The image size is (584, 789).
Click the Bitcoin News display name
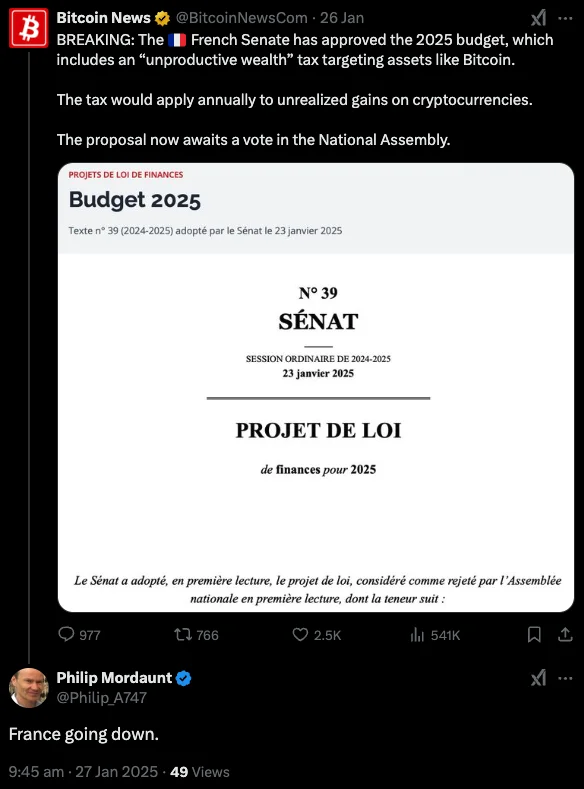(x=103, y=18)
